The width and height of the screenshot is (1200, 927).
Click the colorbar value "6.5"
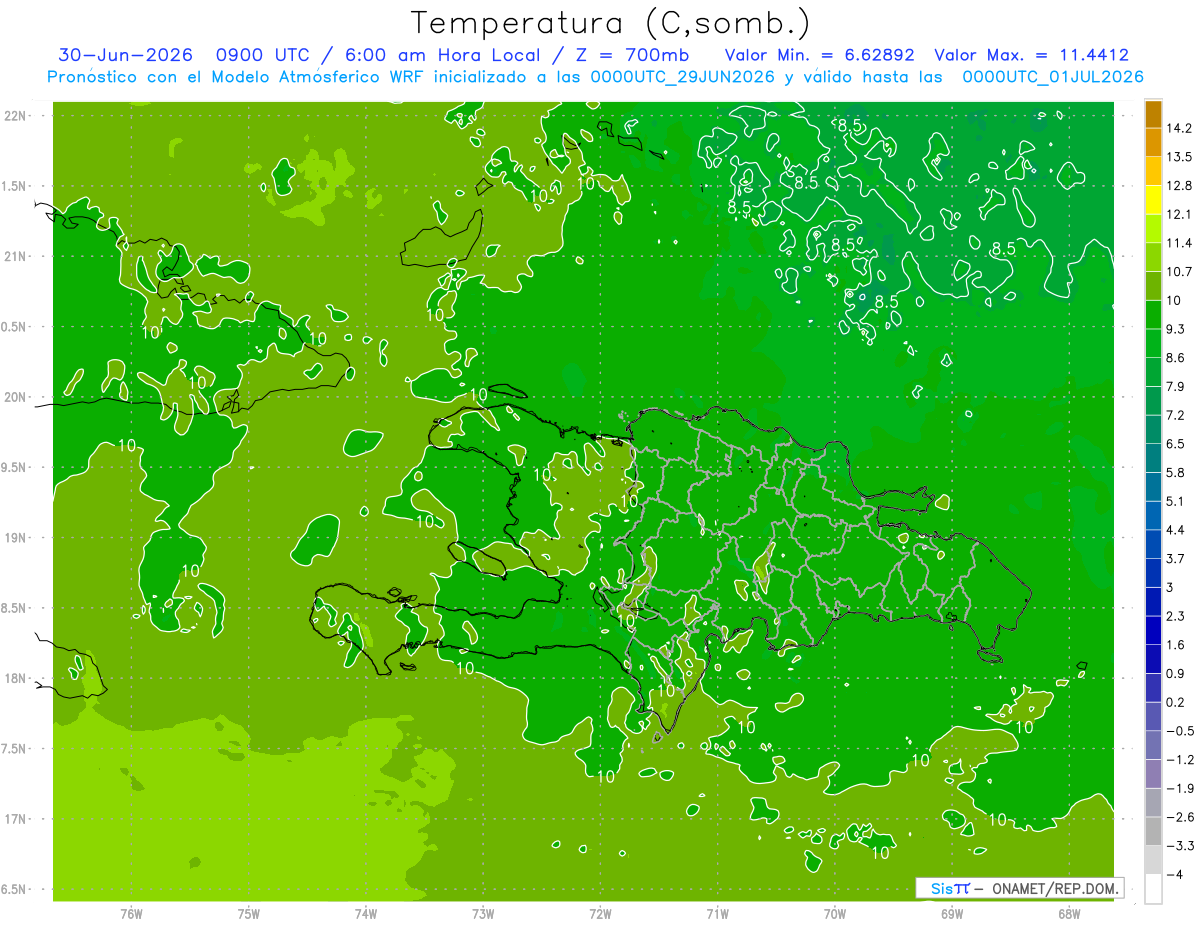(1177, 444)
